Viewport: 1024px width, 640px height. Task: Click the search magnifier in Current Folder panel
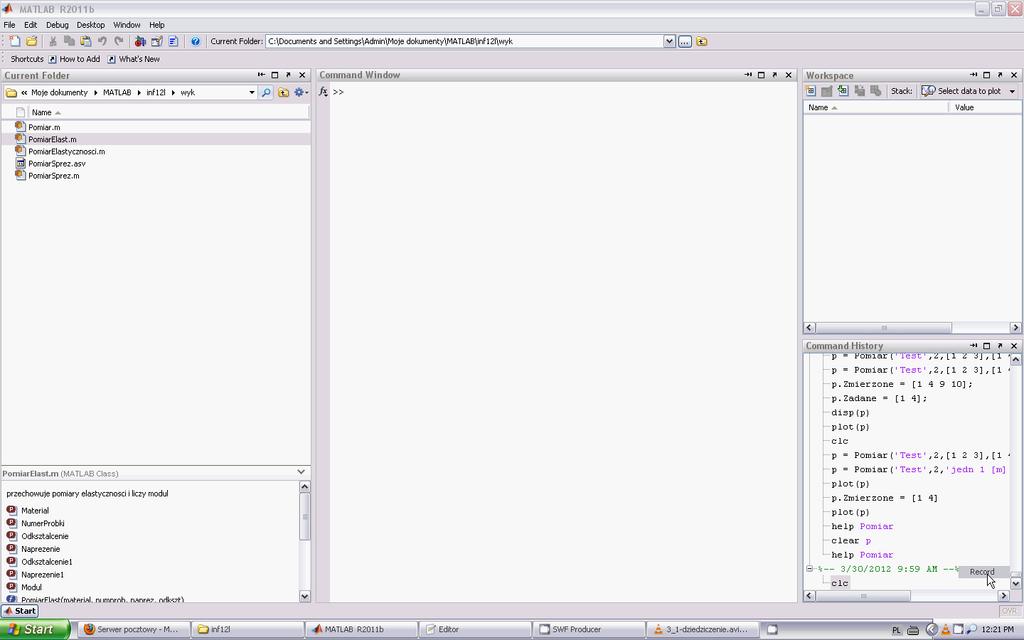(266, 93)
